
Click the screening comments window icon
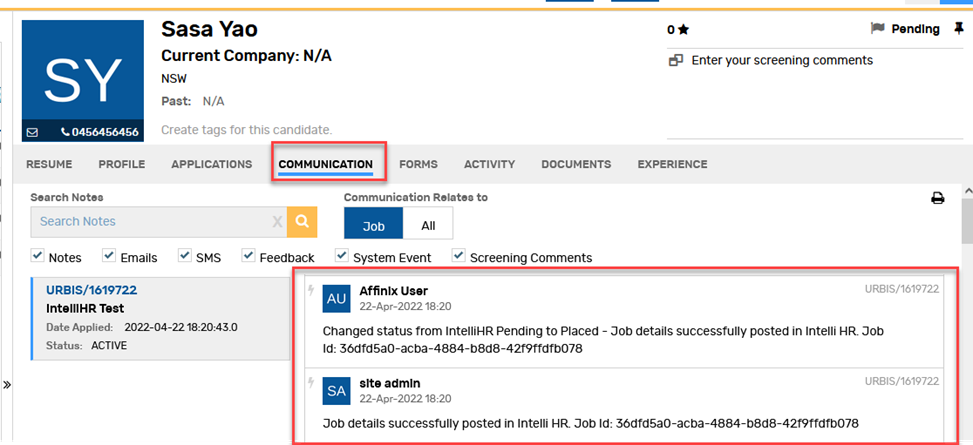tap(676, 60)
